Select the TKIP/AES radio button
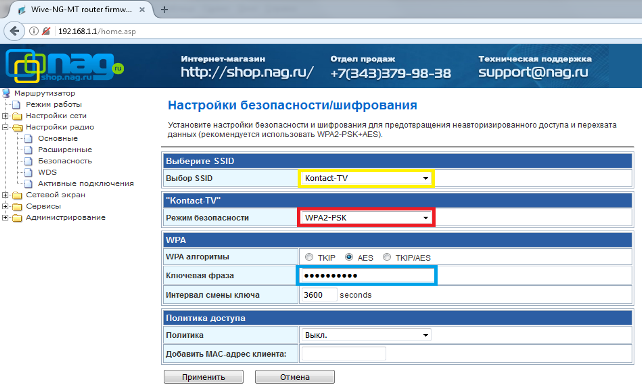This screenshot has height=385, width=643. [x=387, y=257]
